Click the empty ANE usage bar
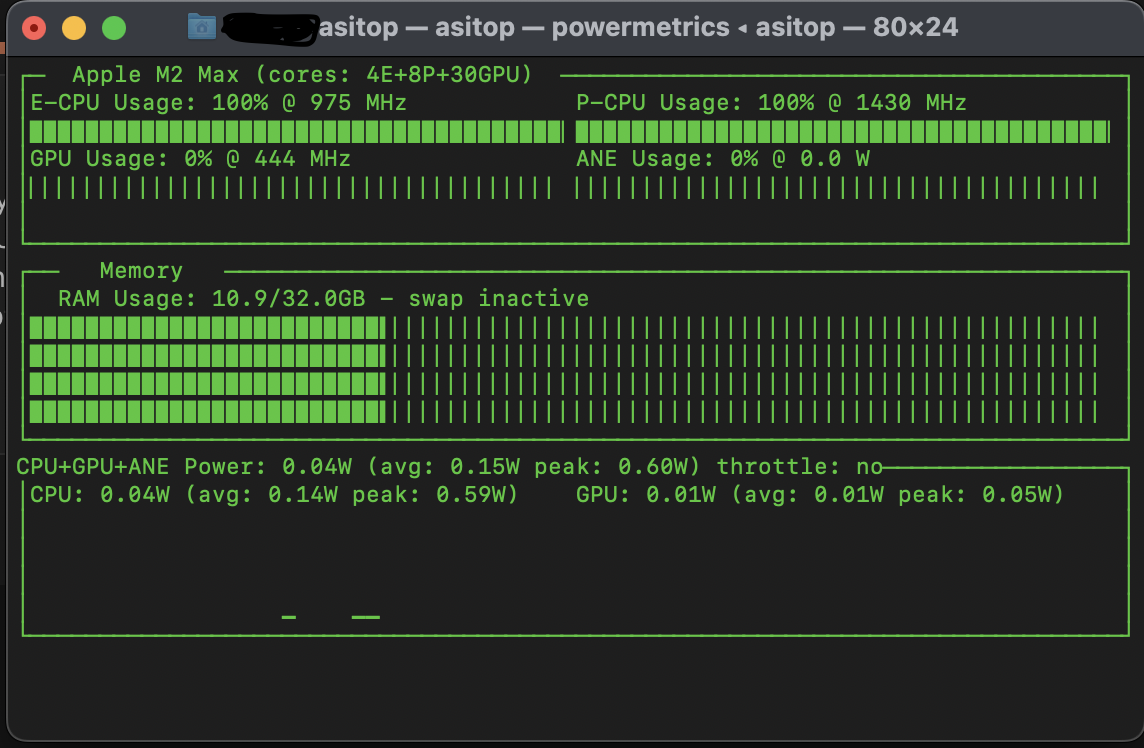The height and width of the screenshot is (748, 1144). point(836,188)
